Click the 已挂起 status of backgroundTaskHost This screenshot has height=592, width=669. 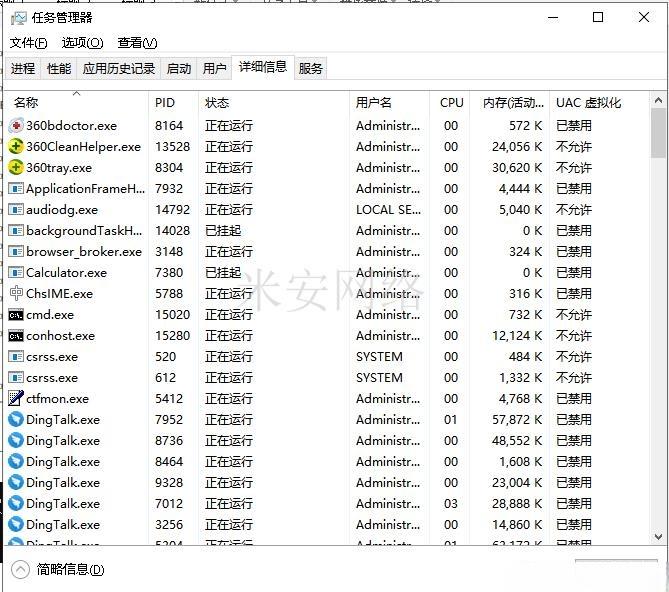click(x=223, y=231)
